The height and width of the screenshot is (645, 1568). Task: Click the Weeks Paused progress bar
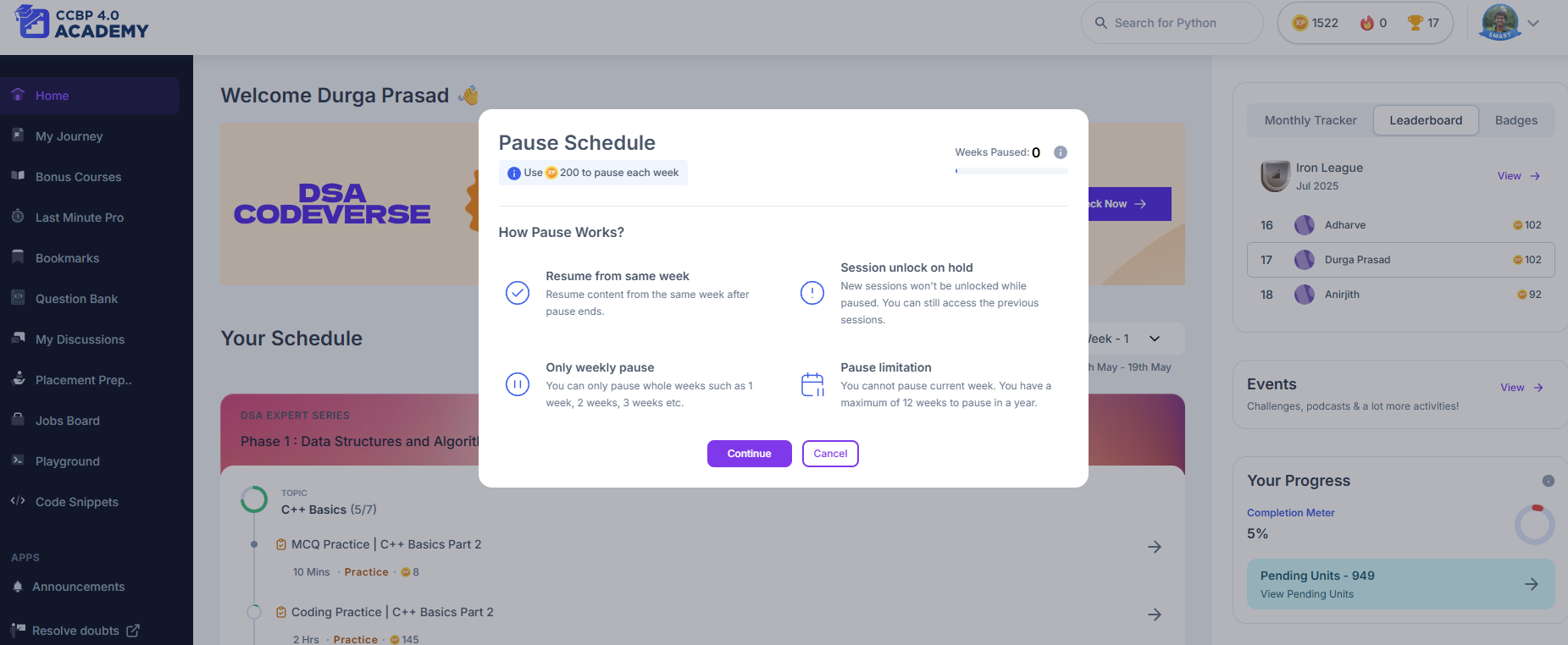tap(1011, 171)
